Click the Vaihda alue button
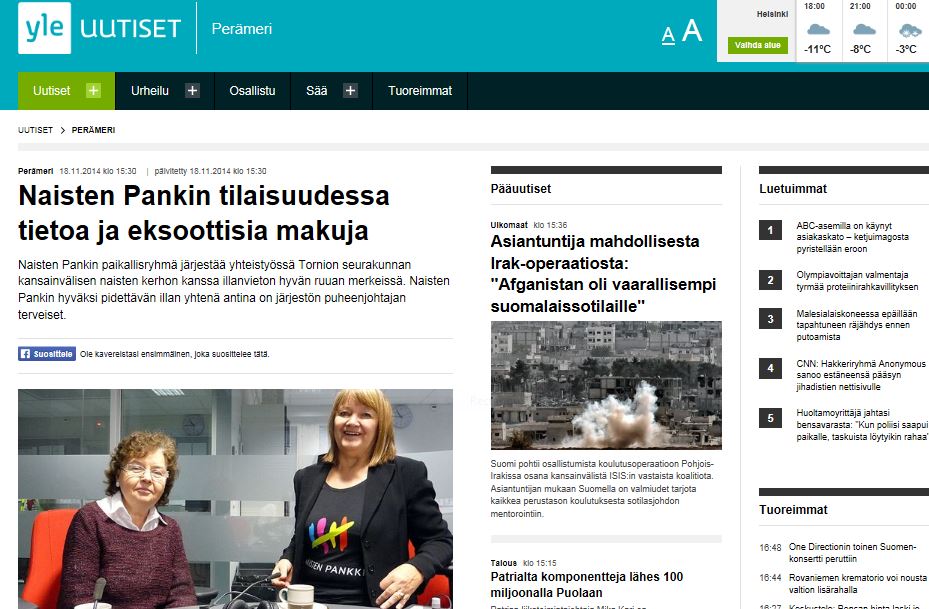Image resolution: width=929 pixels, height=609 pixels. [x=758, y=45]
